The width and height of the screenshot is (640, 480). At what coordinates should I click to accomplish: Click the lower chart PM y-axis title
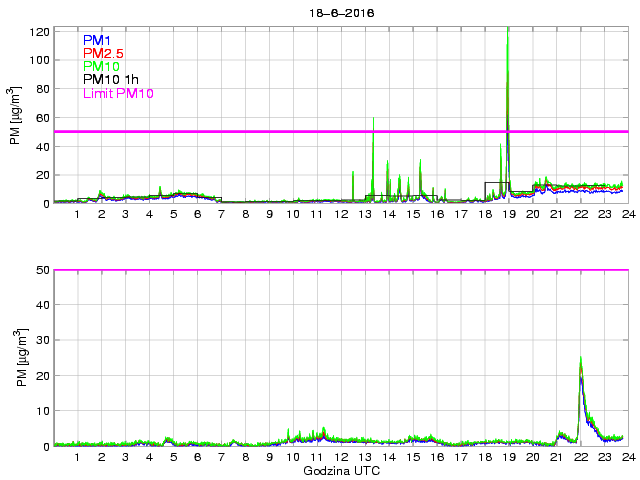click(x=21, y=358)
